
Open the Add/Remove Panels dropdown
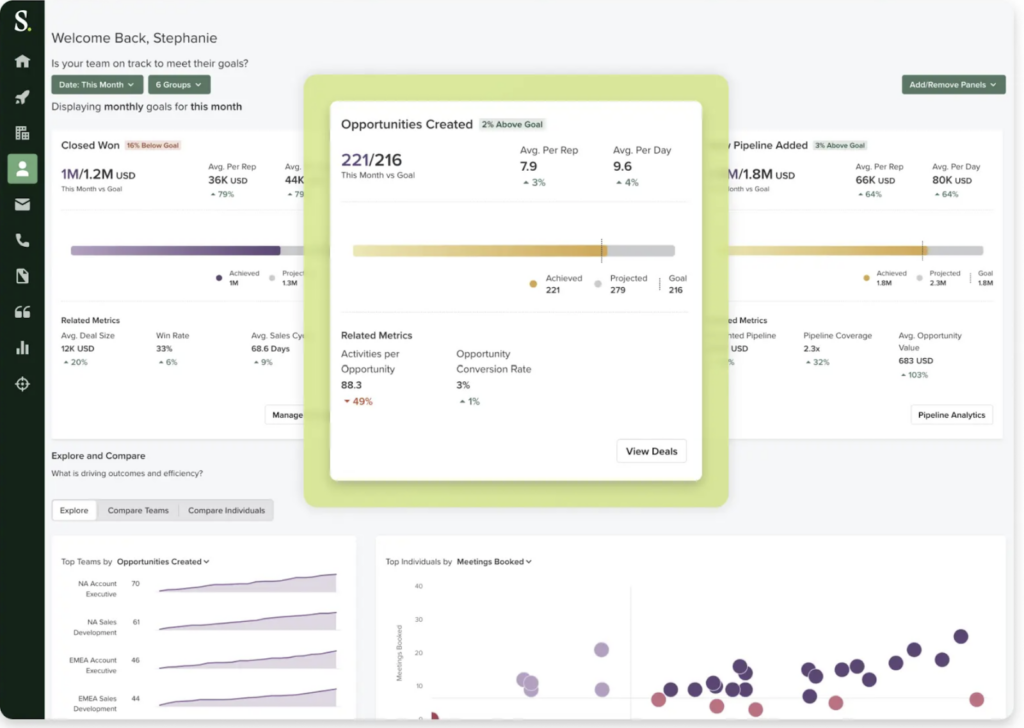[x=953, y=85]
